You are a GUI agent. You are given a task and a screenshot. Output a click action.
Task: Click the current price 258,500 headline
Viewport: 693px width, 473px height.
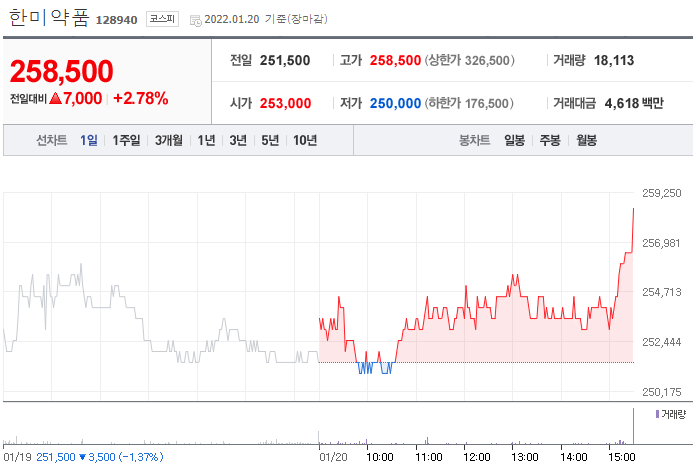coord(61,71)
